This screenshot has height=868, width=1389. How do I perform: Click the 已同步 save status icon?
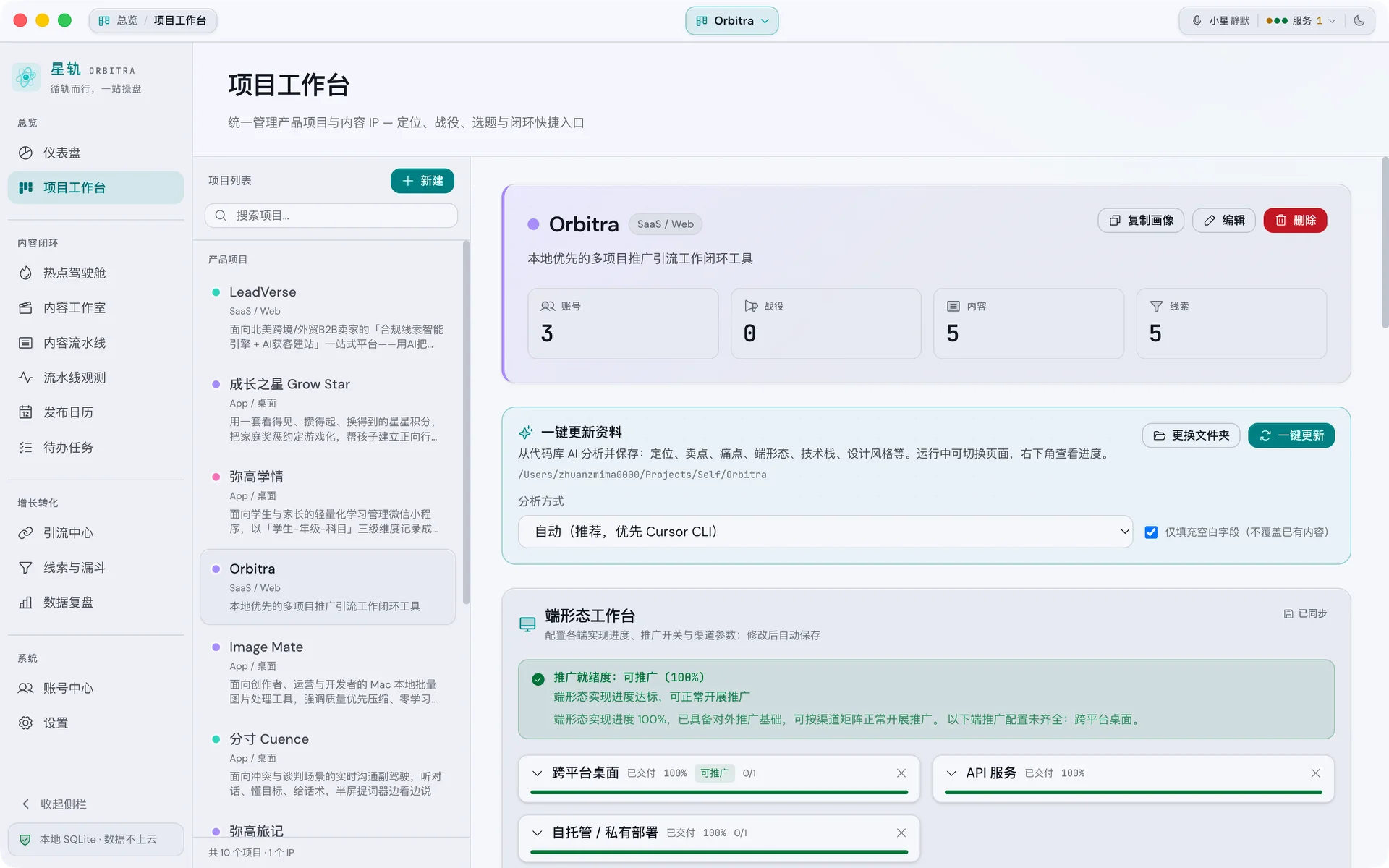[1288, 613]
